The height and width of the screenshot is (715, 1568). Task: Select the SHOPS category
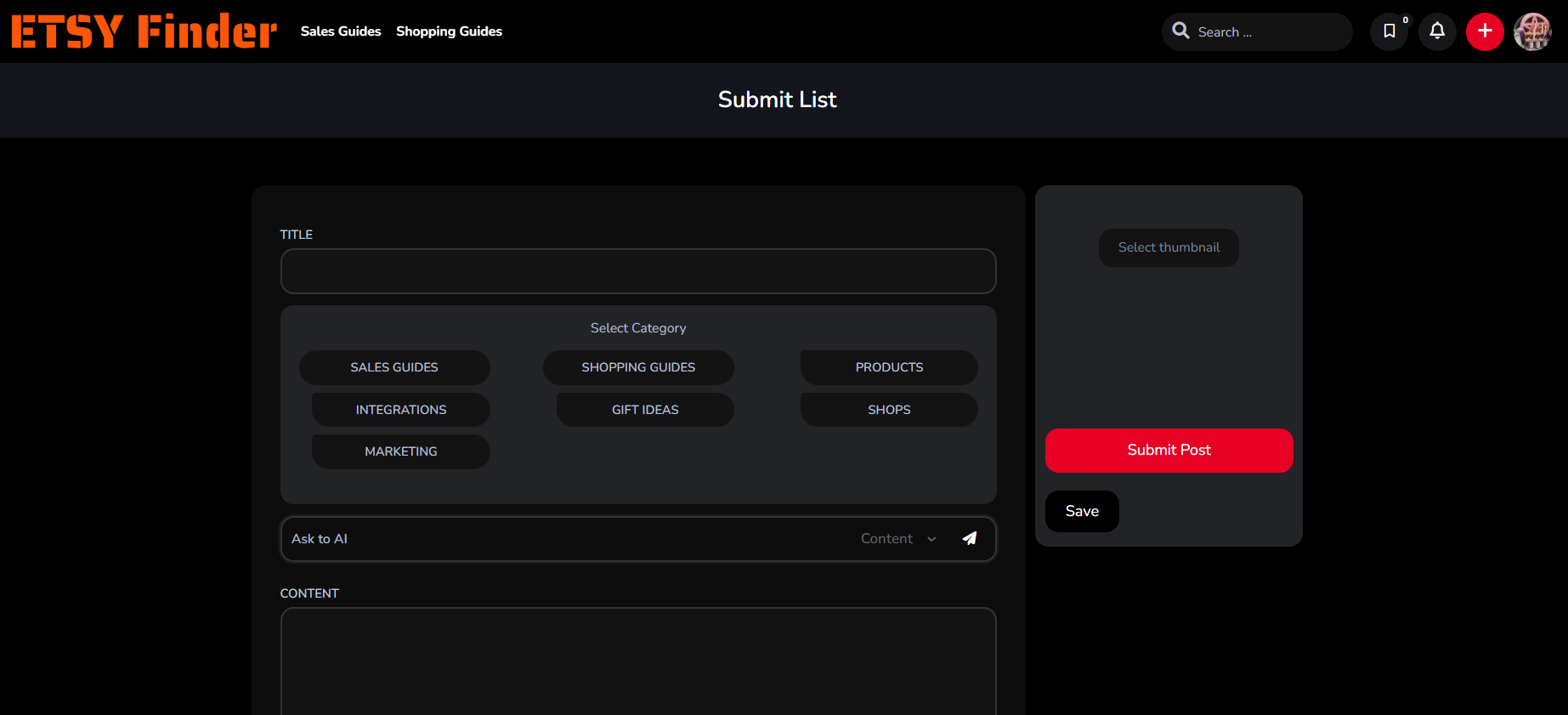[889, 410]
